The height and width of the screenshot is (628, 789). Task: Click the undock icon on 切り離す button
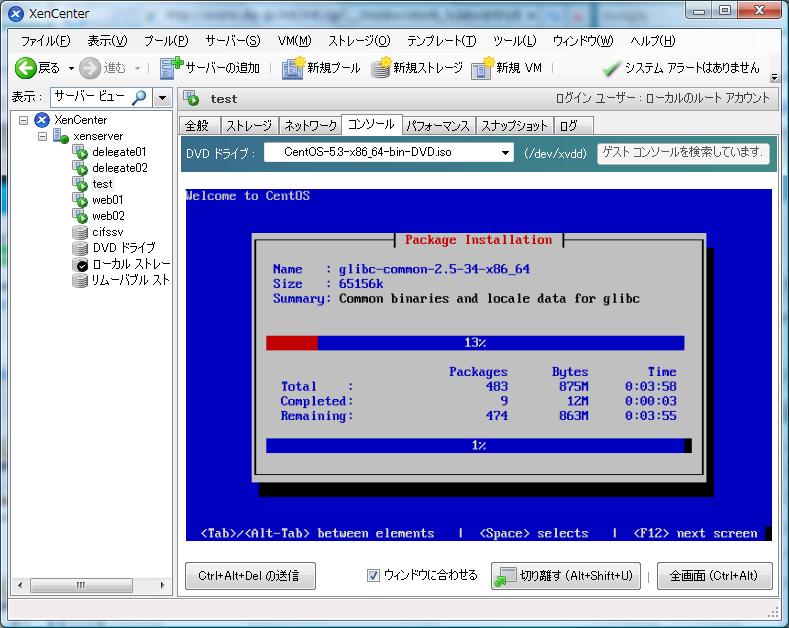coord(505,576)
